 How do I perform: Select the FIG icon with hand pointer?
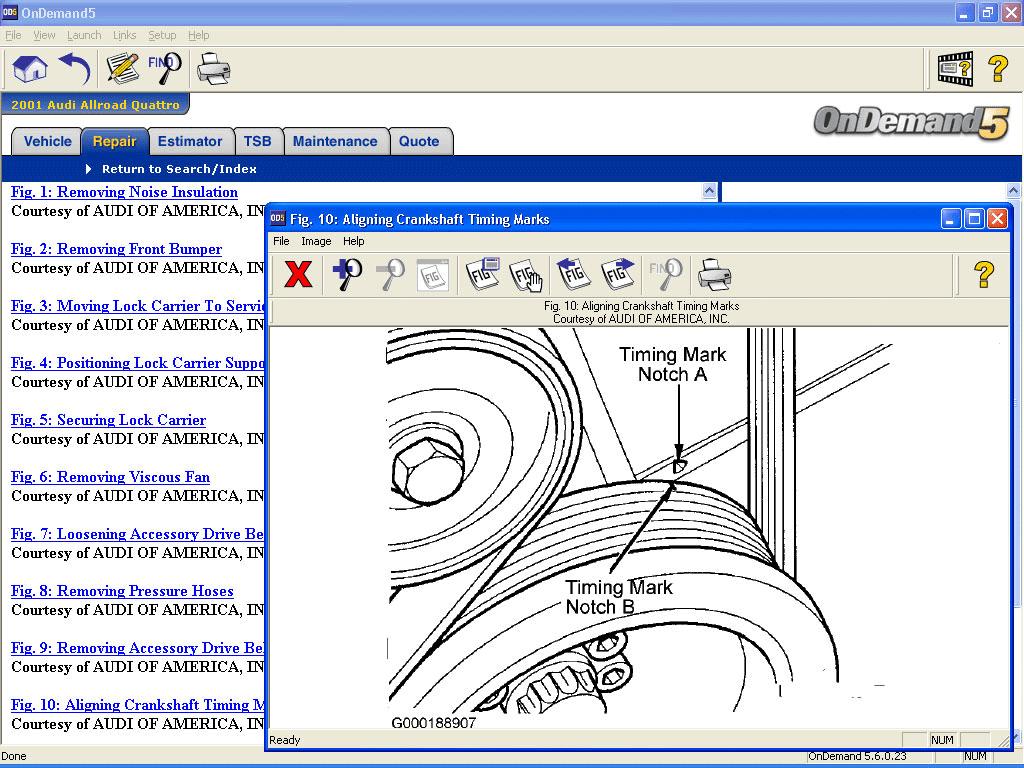526,274
